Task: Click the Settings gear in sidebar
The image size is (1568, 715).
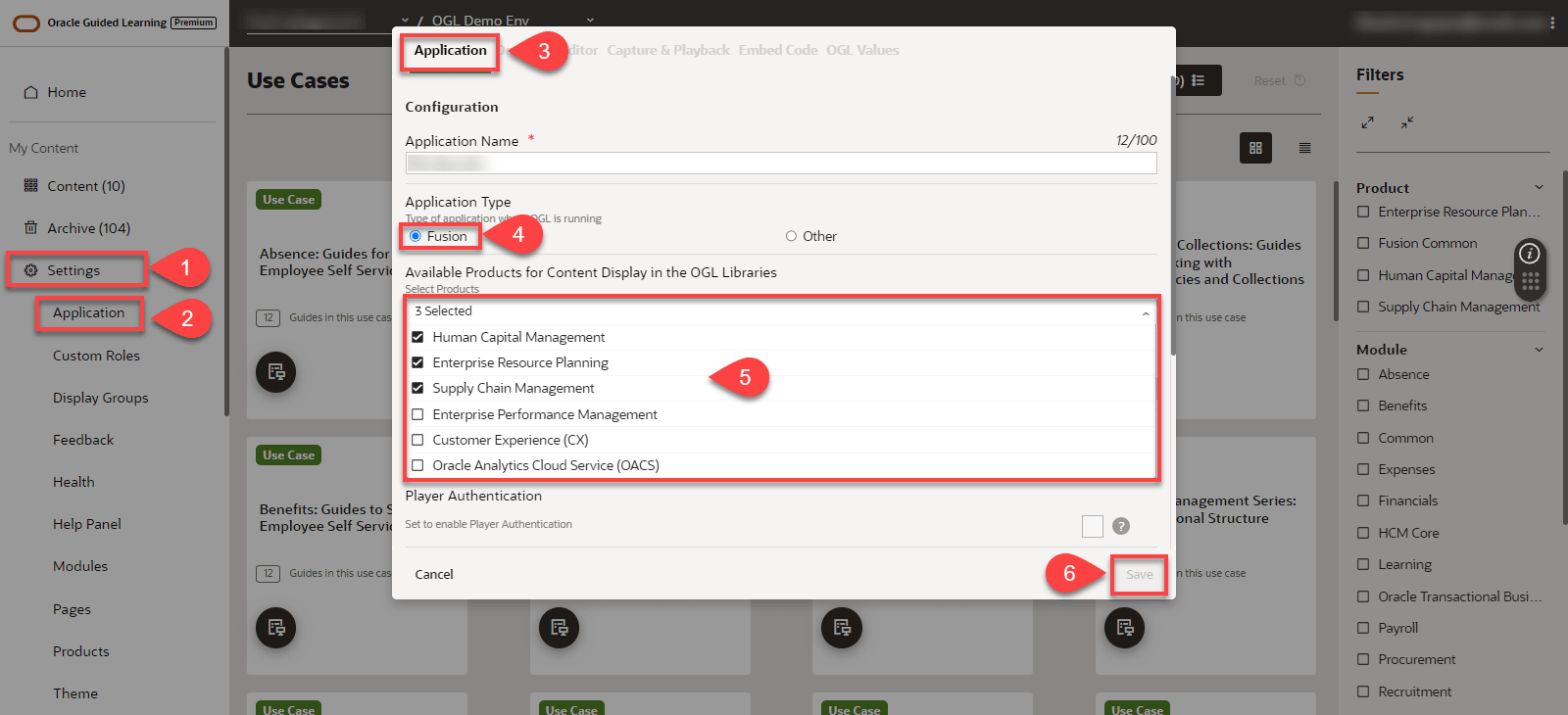Action: click(x=31, y=270)
